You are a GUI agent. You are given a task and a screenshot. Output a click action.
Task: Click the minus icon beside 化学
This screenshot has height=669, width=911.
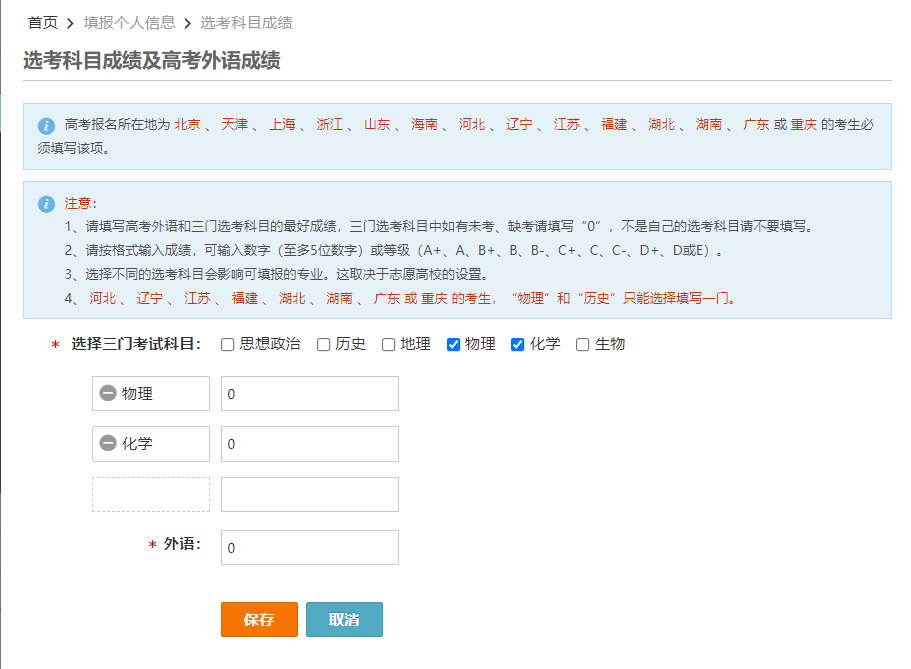pyautogui.click(x=108, y=444)
